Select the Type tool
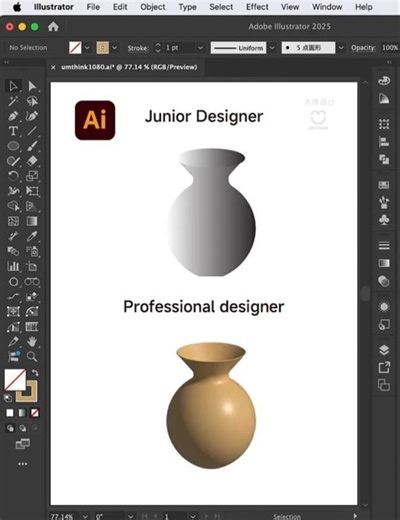Viewport: 400px width, 520px height. 13,131
